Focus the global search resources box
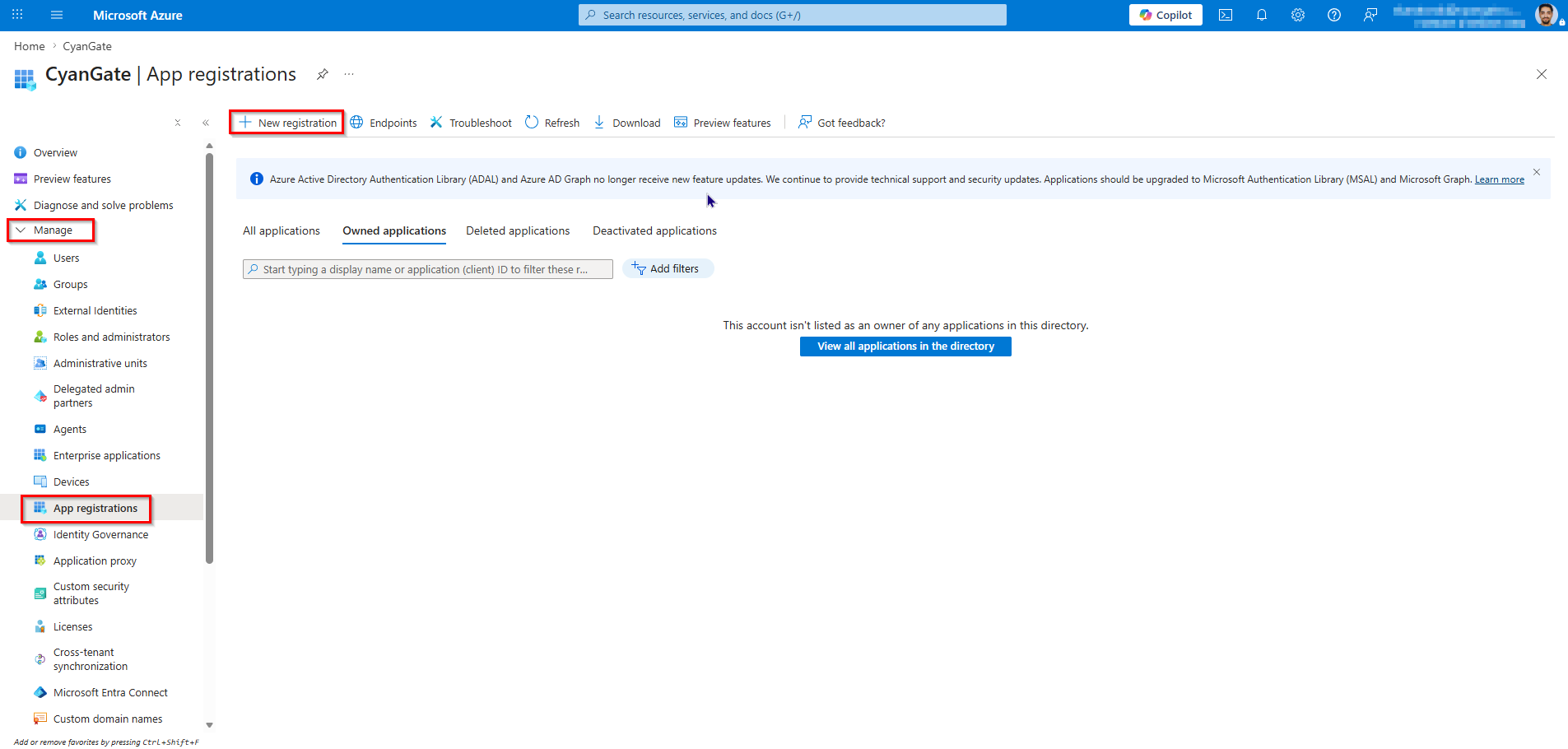The width and height of the screenshot is (1568, 749). click(x=793, y=15)
